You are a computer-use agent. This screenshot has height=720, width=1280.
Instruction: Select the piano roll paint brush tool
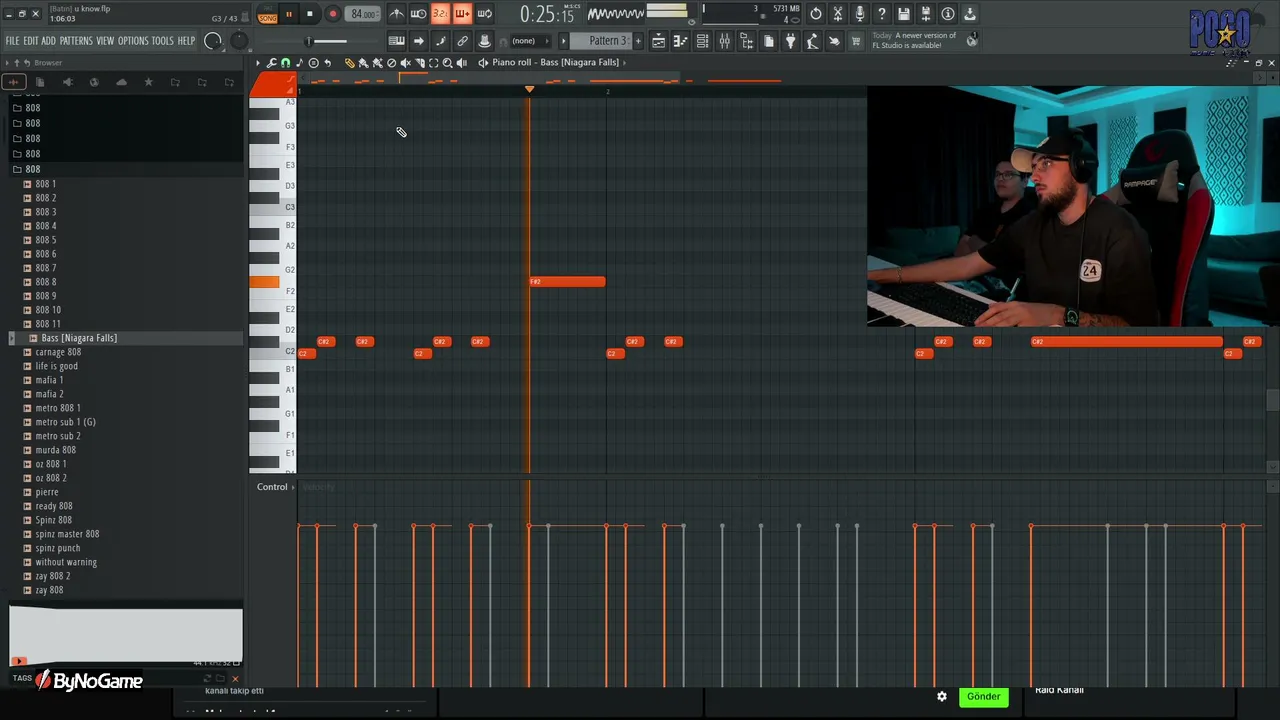coord(363,62)
